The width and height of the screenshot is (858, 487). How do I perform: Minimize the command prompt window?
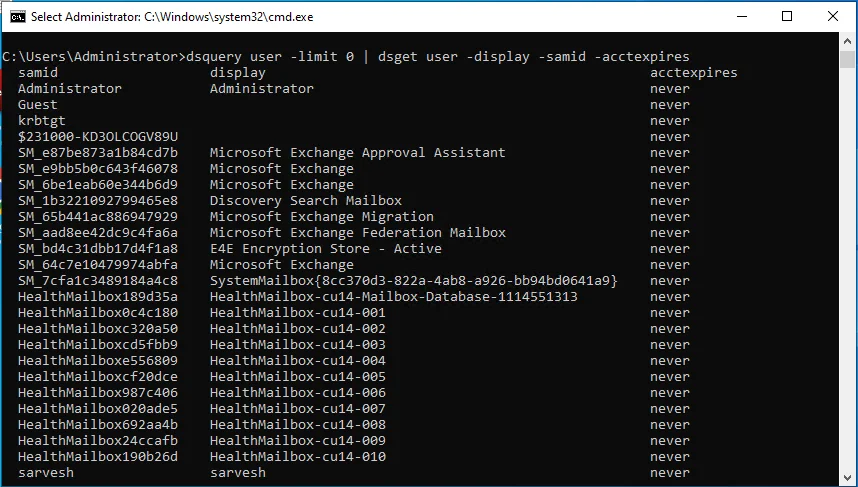[742, 16]
